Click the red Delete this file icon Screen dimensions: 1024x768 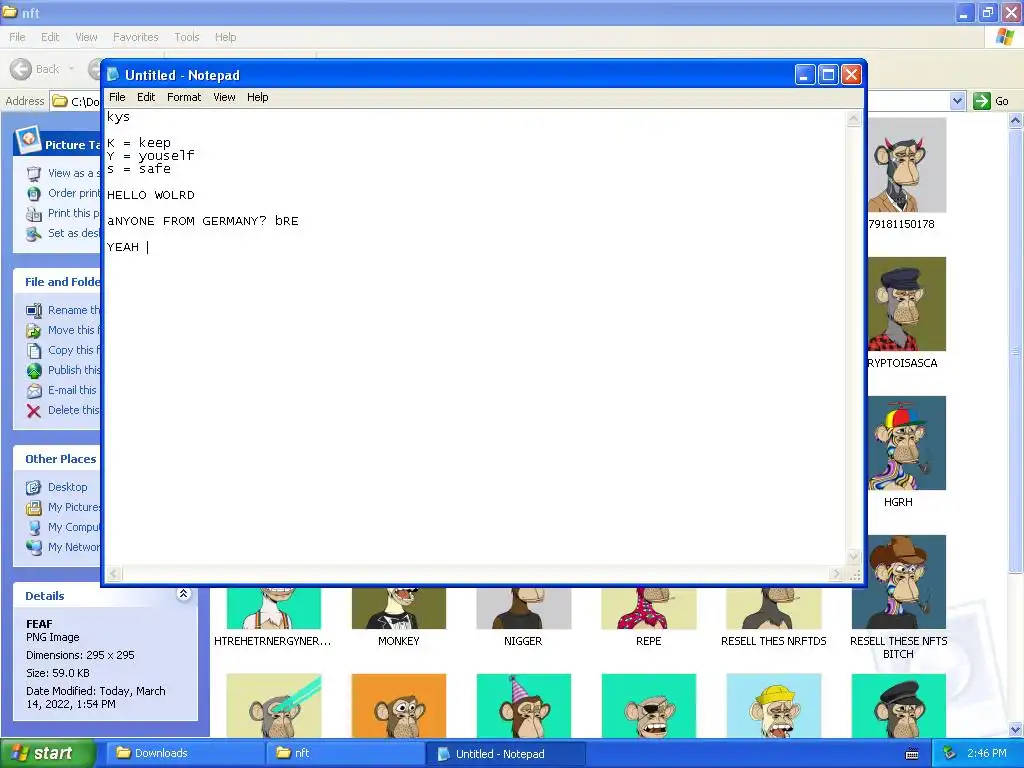pos(34,411)
